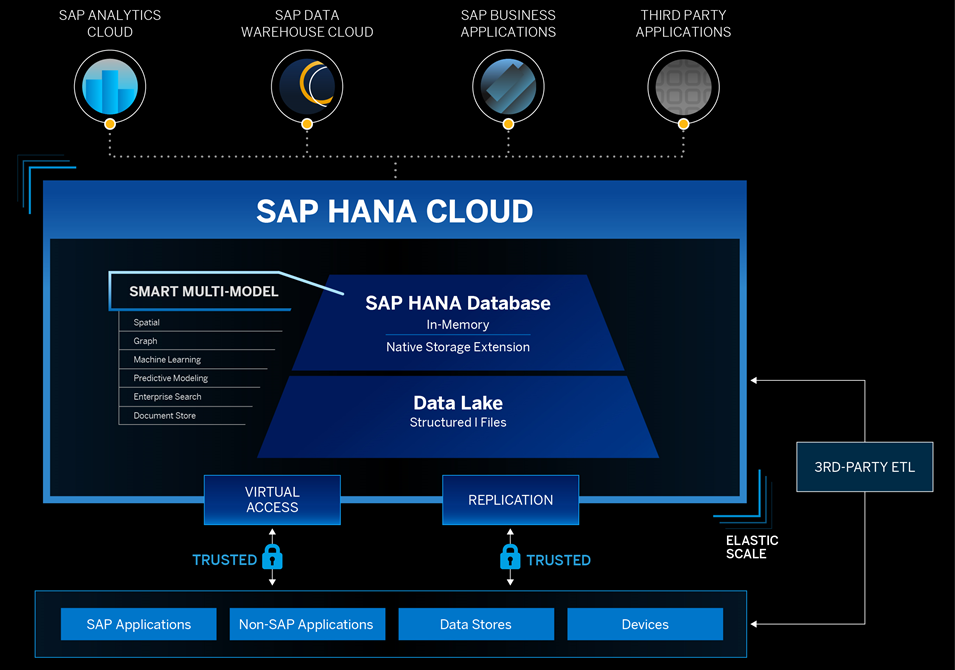
Task: Click the In-Memory label
Action: pyautogui.click(x=458, y=325)
